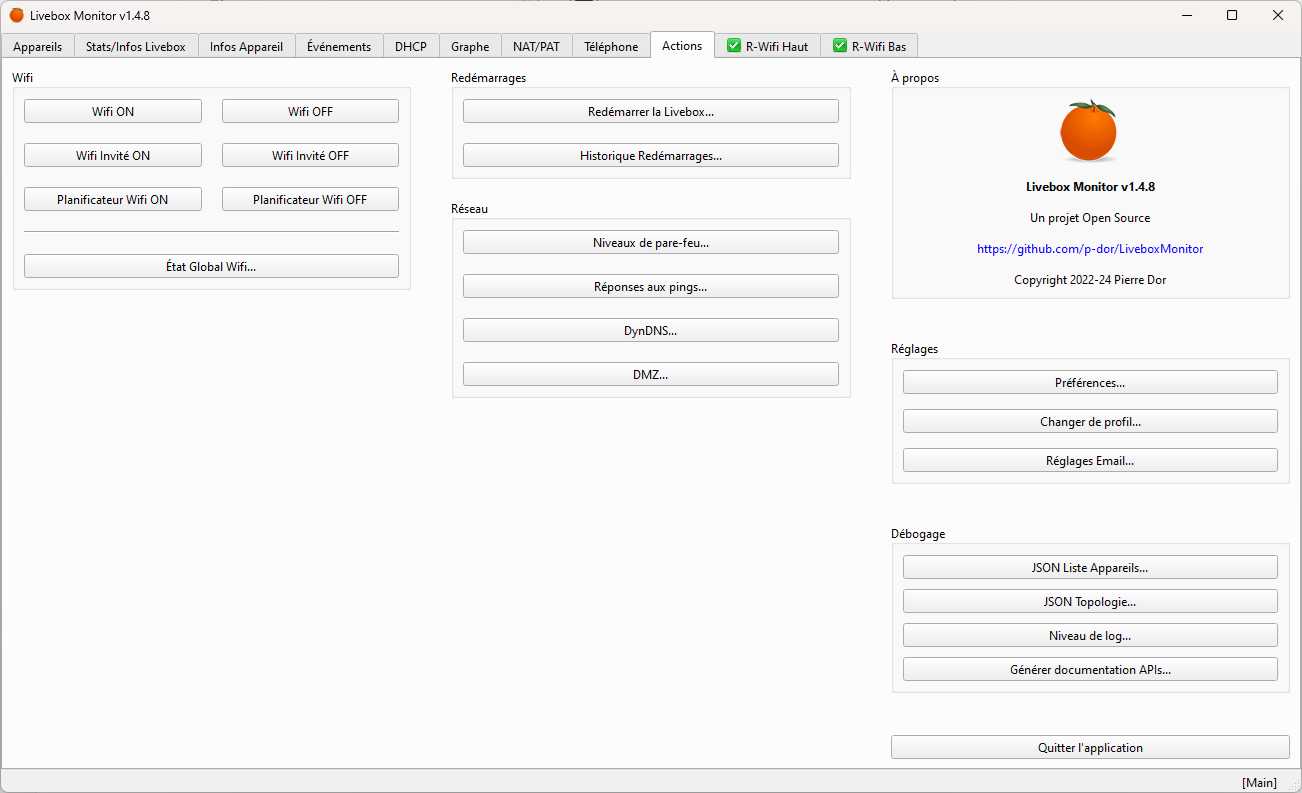
Task: Close the Livebox Monitor window
Action: (1278, 15)
